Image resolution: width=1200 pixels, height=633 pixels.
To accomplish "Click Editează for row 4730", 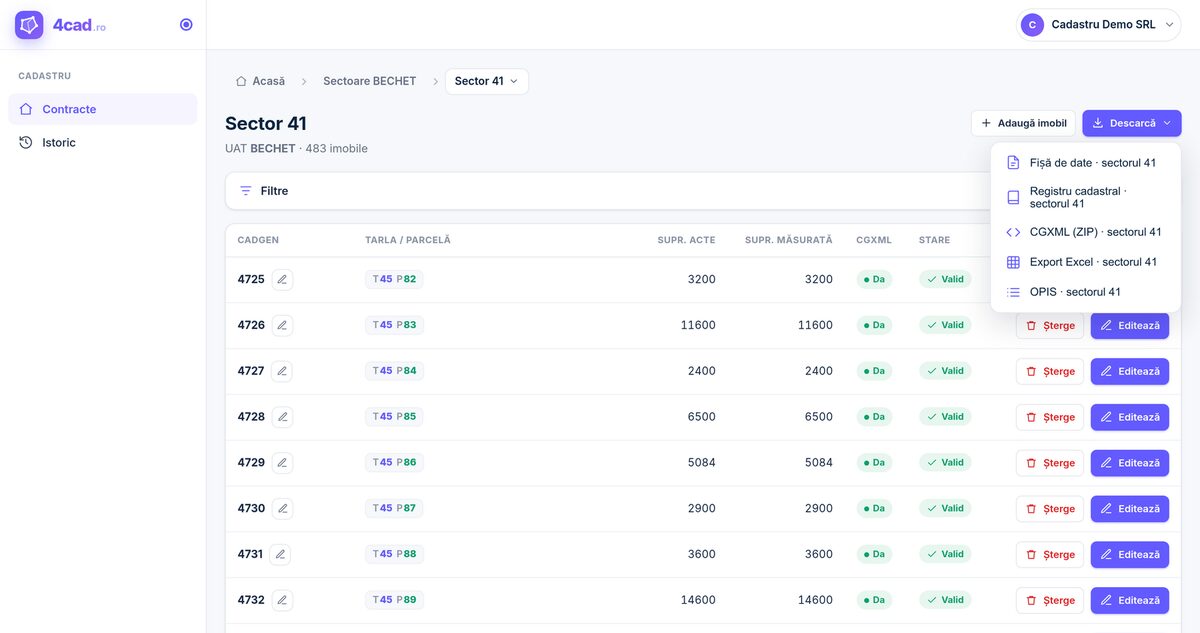I will coord(1130,509).
